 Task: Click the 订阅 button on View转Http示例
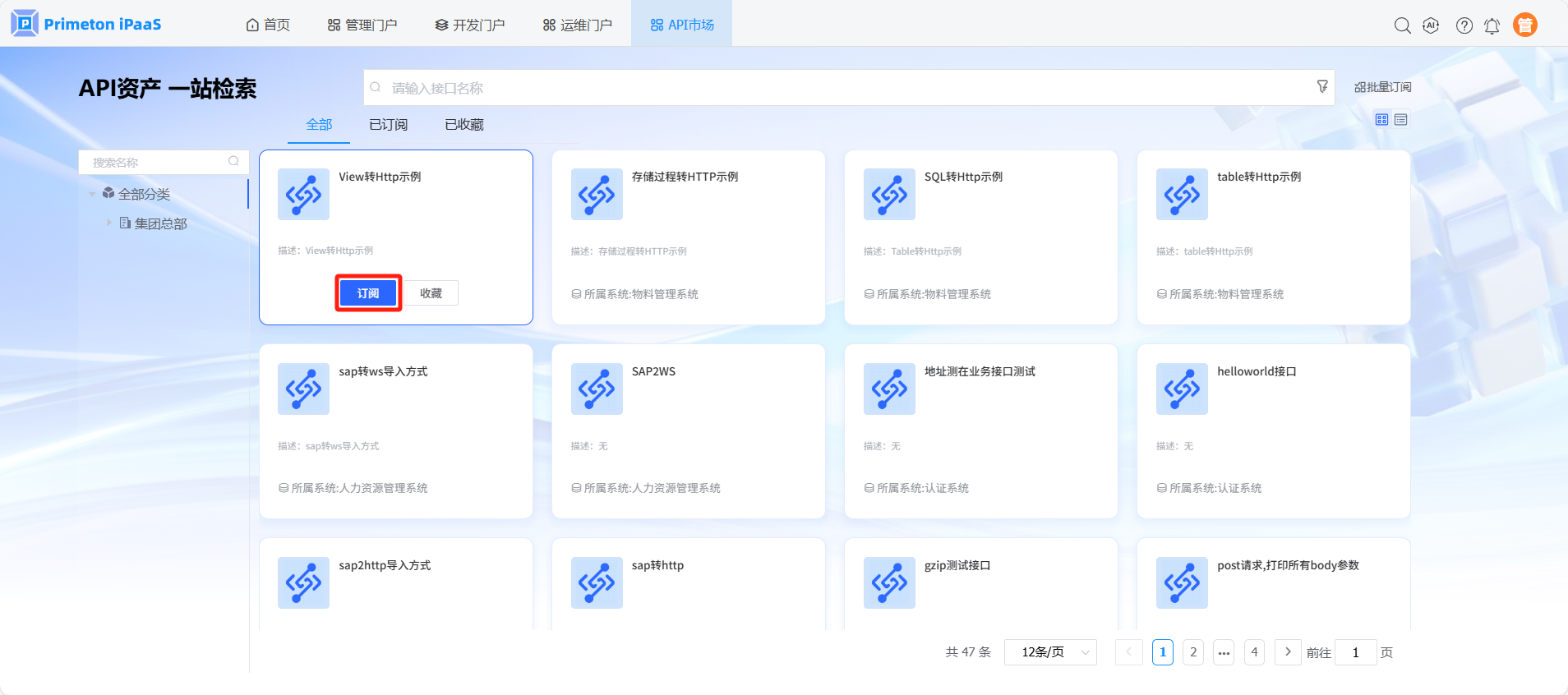tap(368, 293)
